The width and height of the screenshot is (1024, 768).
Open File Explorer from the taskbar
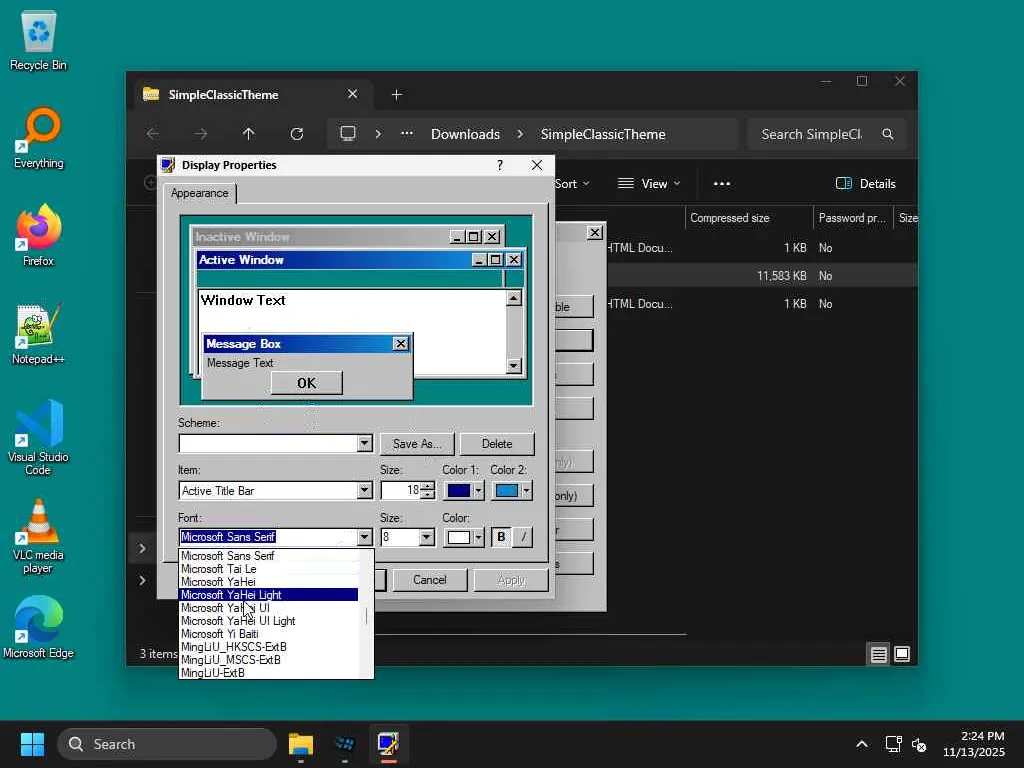301,744
